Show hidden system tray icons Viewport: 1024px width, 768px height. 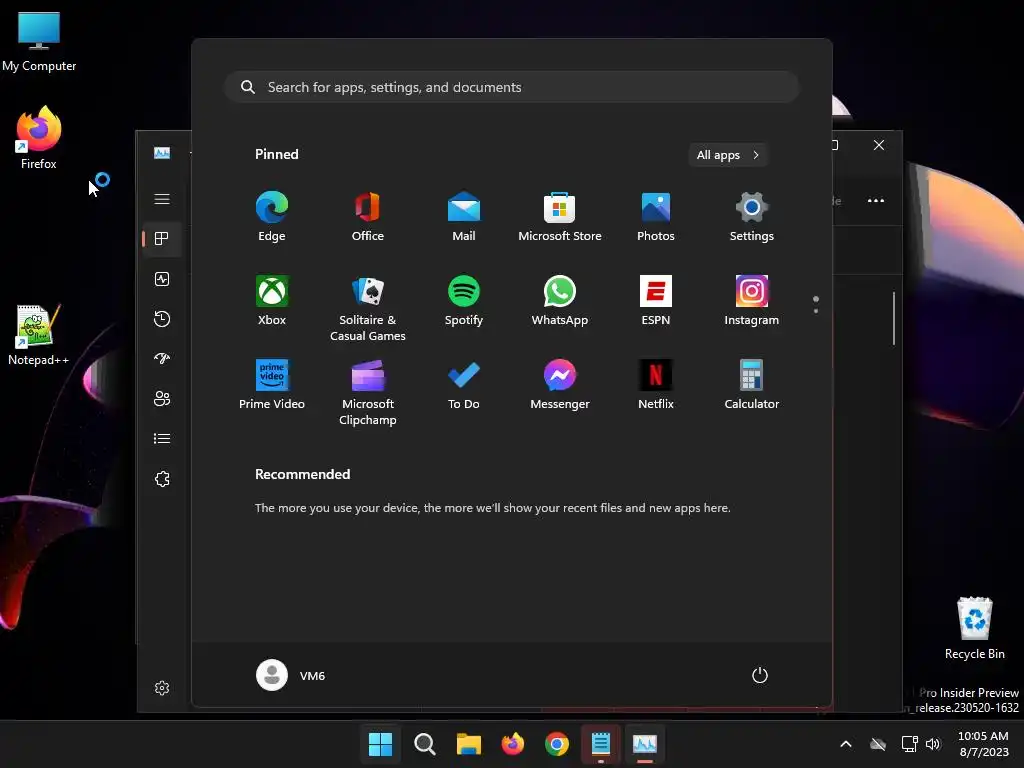pyautogui.click(x=846, y=744)
